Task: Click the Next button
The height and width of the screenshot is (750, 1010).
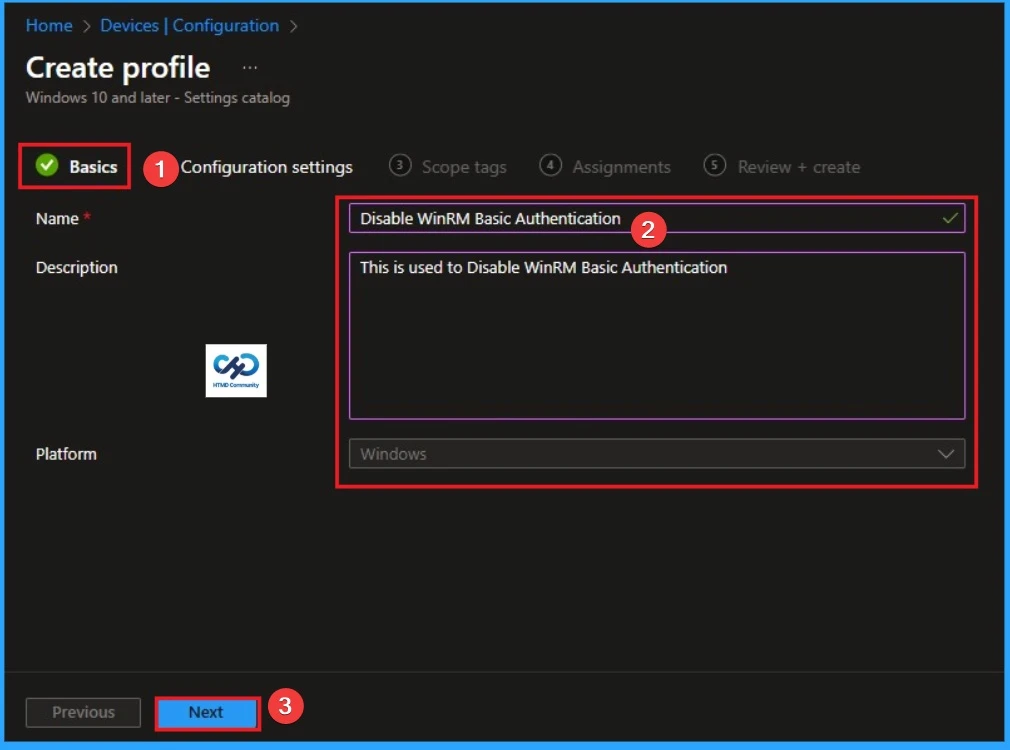Action: (x=206, y=712)
